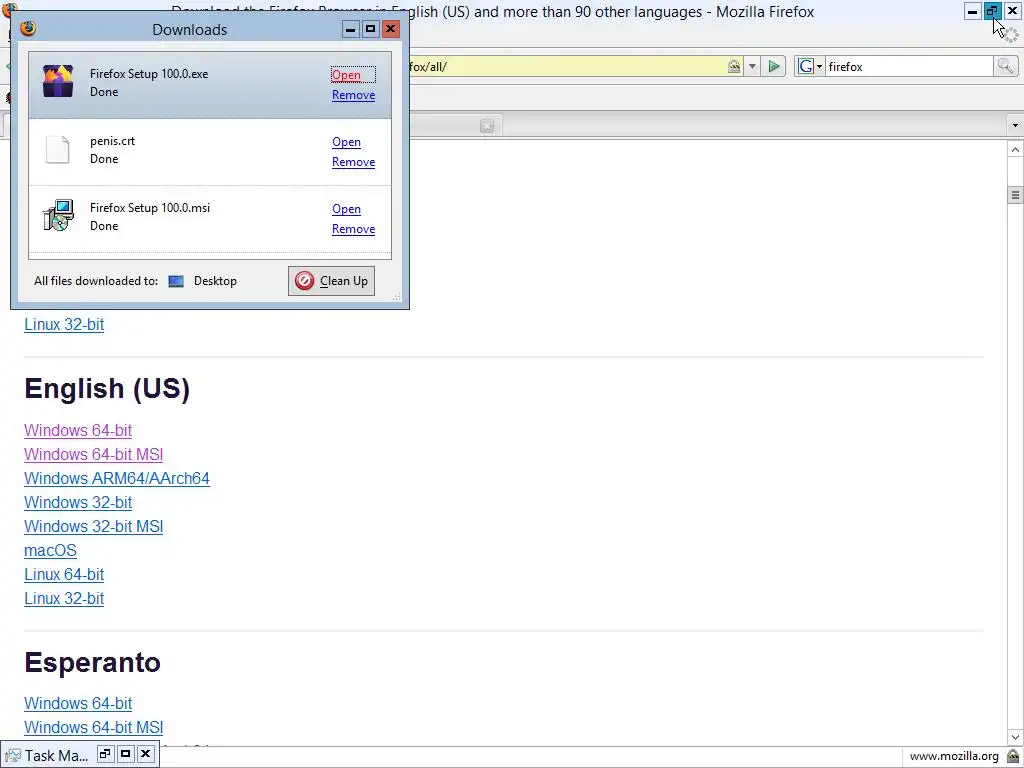Open the Desktop download folder link
1024x768 pixels.
(x=215, y=281)
